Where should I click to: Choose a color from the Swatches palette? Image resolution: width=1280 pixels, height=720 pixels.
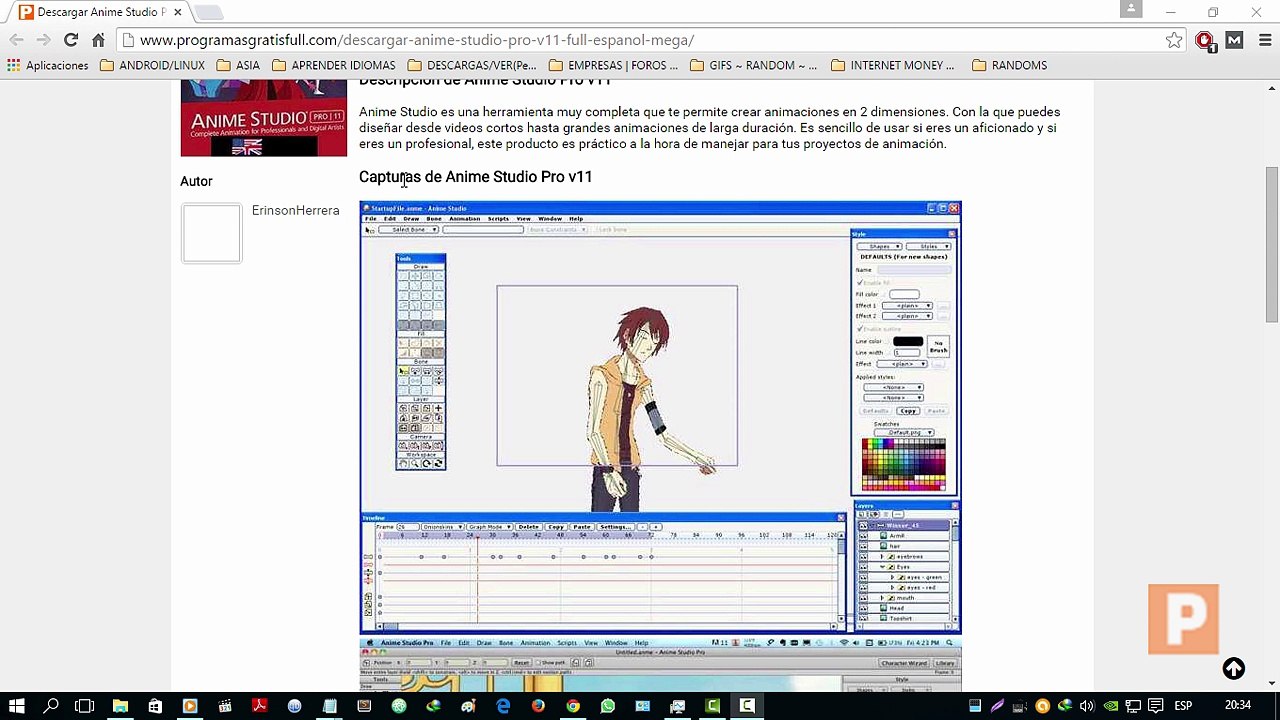pos(904,465)
